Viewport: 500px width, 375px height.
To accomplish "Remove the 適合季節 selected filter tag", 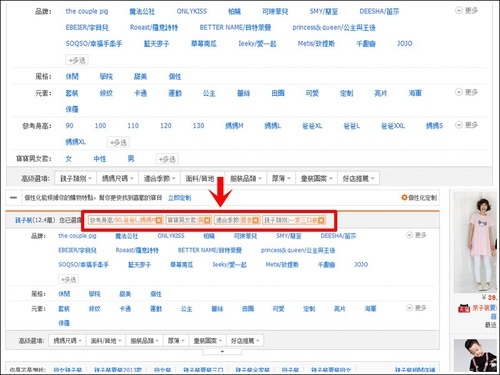I will coord(255,220).
